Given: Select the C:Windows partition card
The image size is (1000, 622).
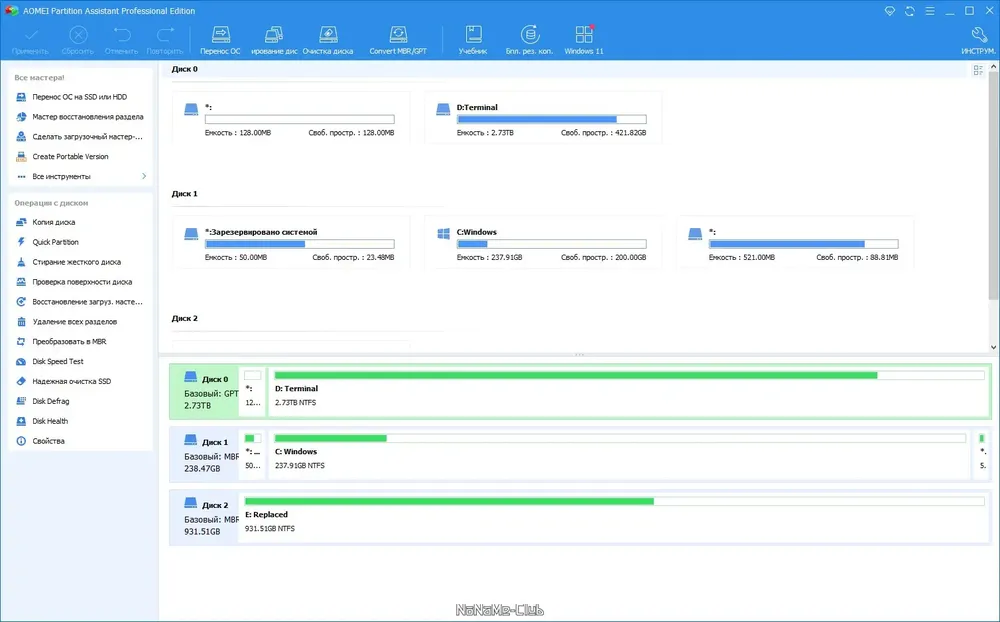Looking at the screenshot, I should click(x=543, y=243).
